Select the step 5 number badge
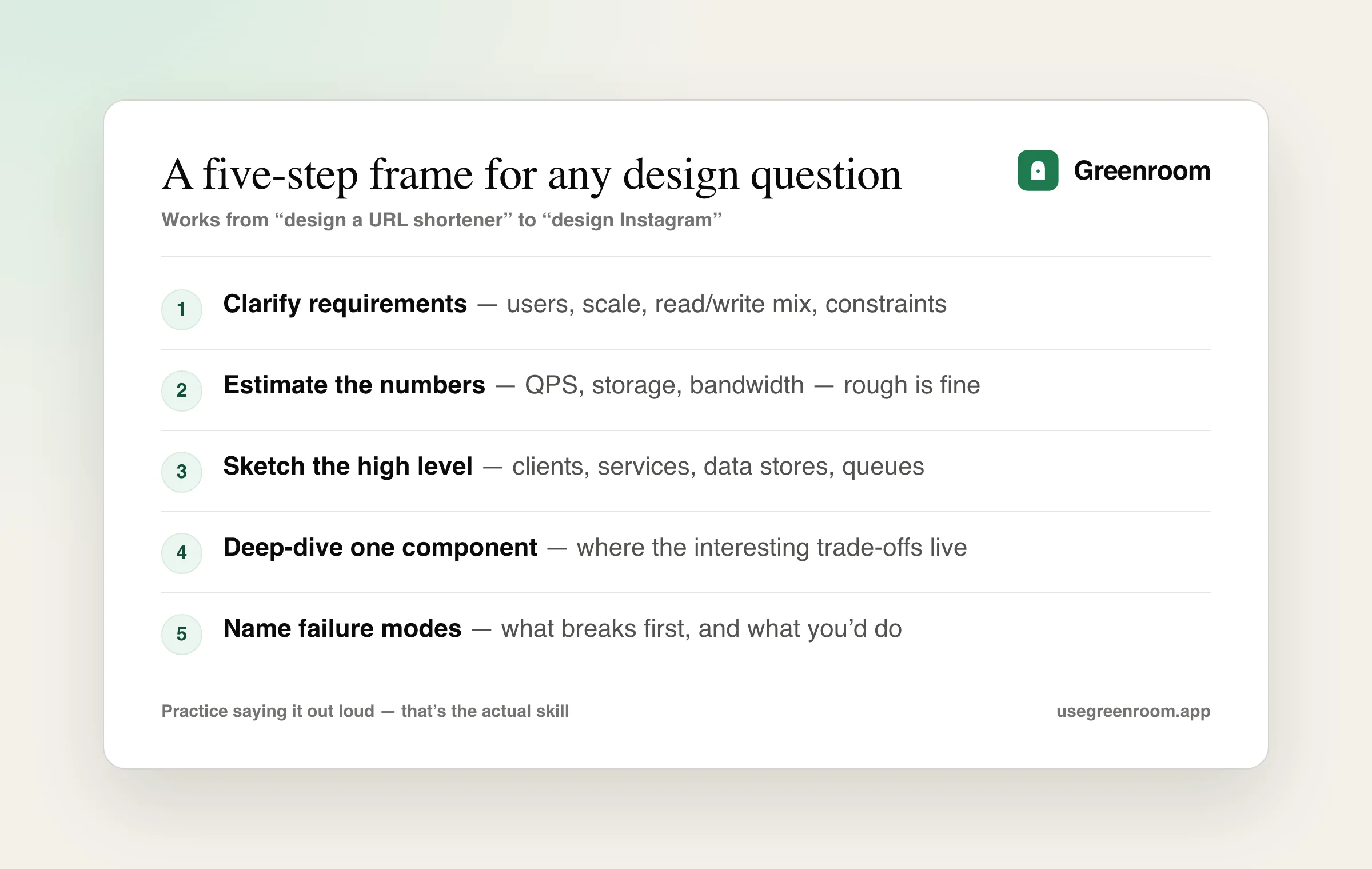 click(x=182, y=634)
